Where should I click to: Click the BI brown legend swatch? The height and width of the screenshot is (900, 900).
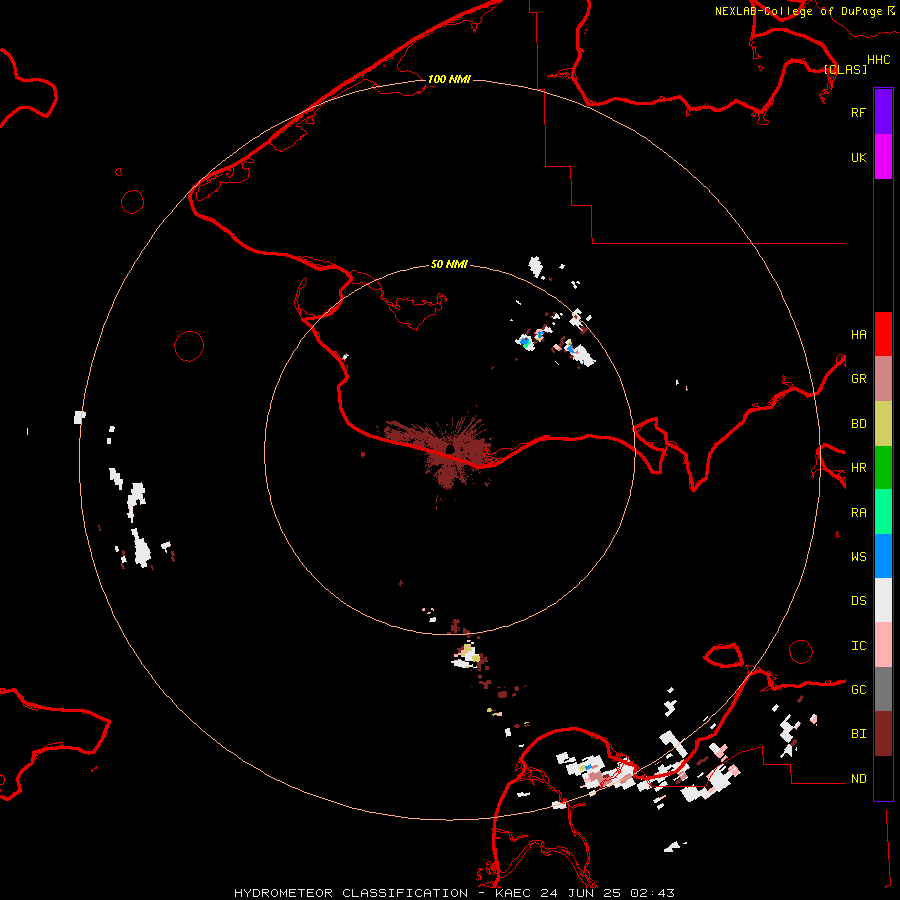pos(883,734)
